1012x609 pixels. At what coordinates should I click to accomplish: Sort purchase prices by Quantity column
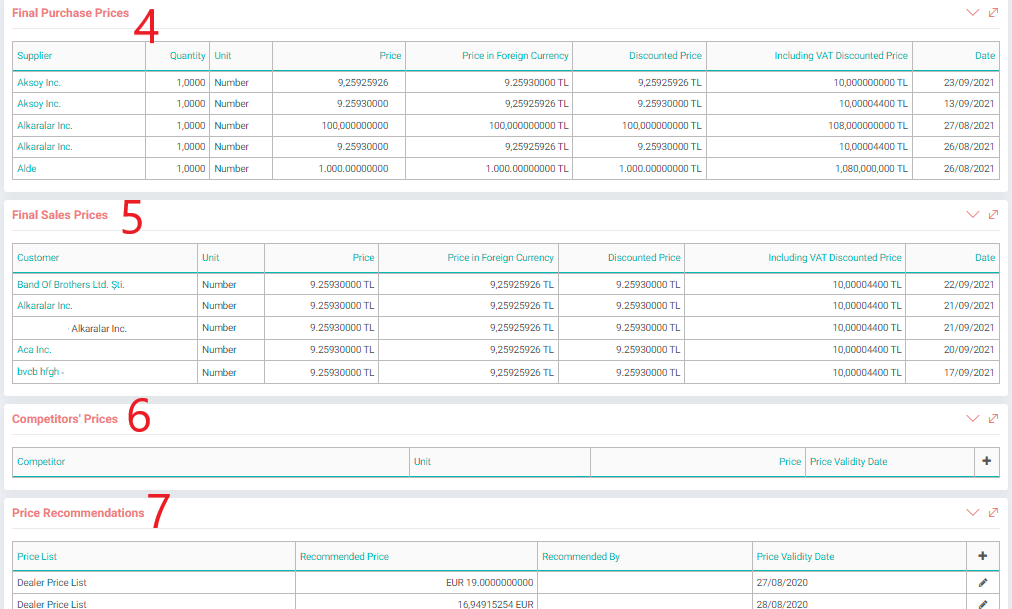187,55
